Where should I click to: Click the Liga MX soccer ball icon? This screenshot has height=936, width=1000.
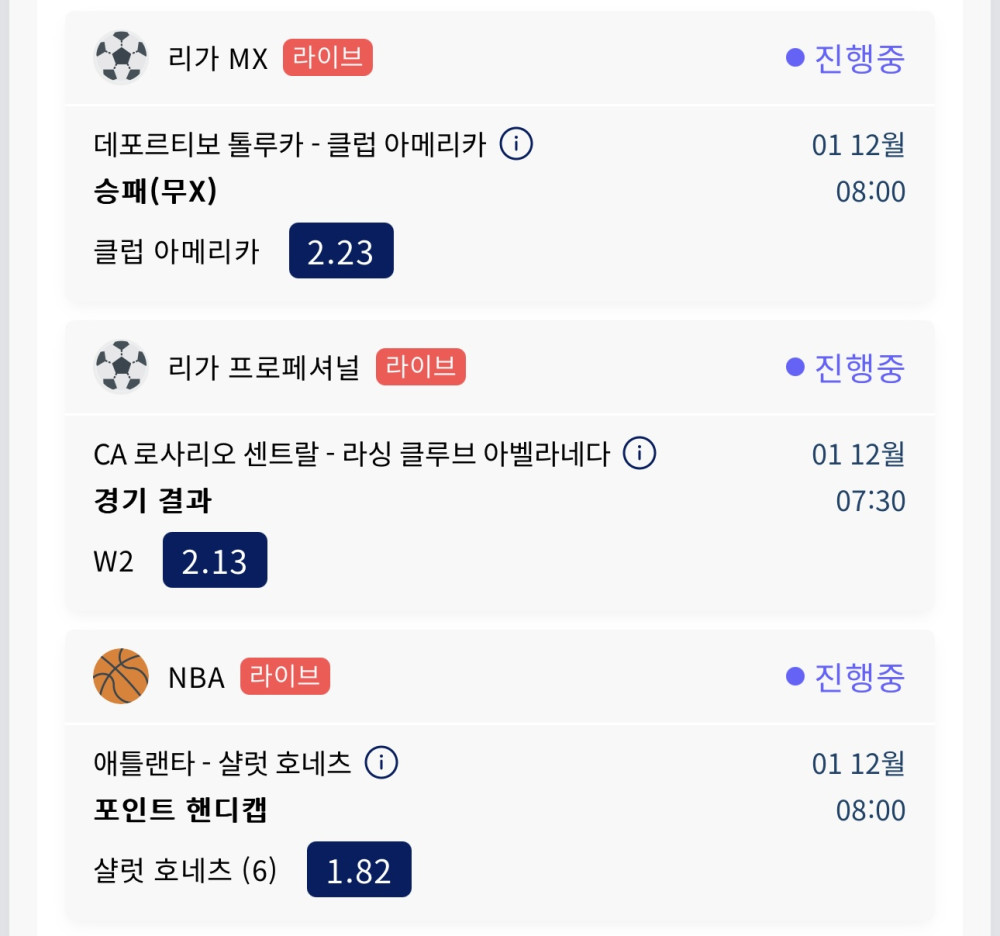tap(121, 58)
